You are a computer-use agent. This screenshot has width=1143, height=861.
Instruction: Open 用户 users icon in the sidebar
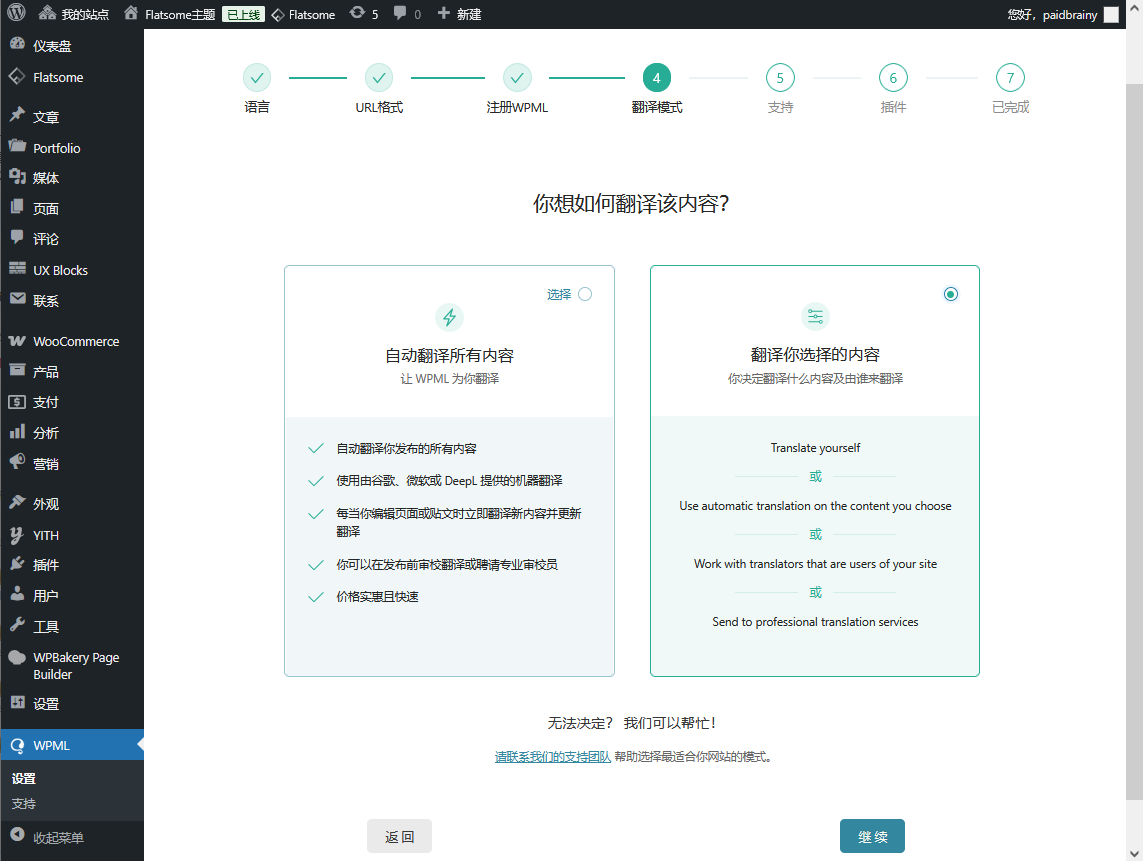point(17,594)
